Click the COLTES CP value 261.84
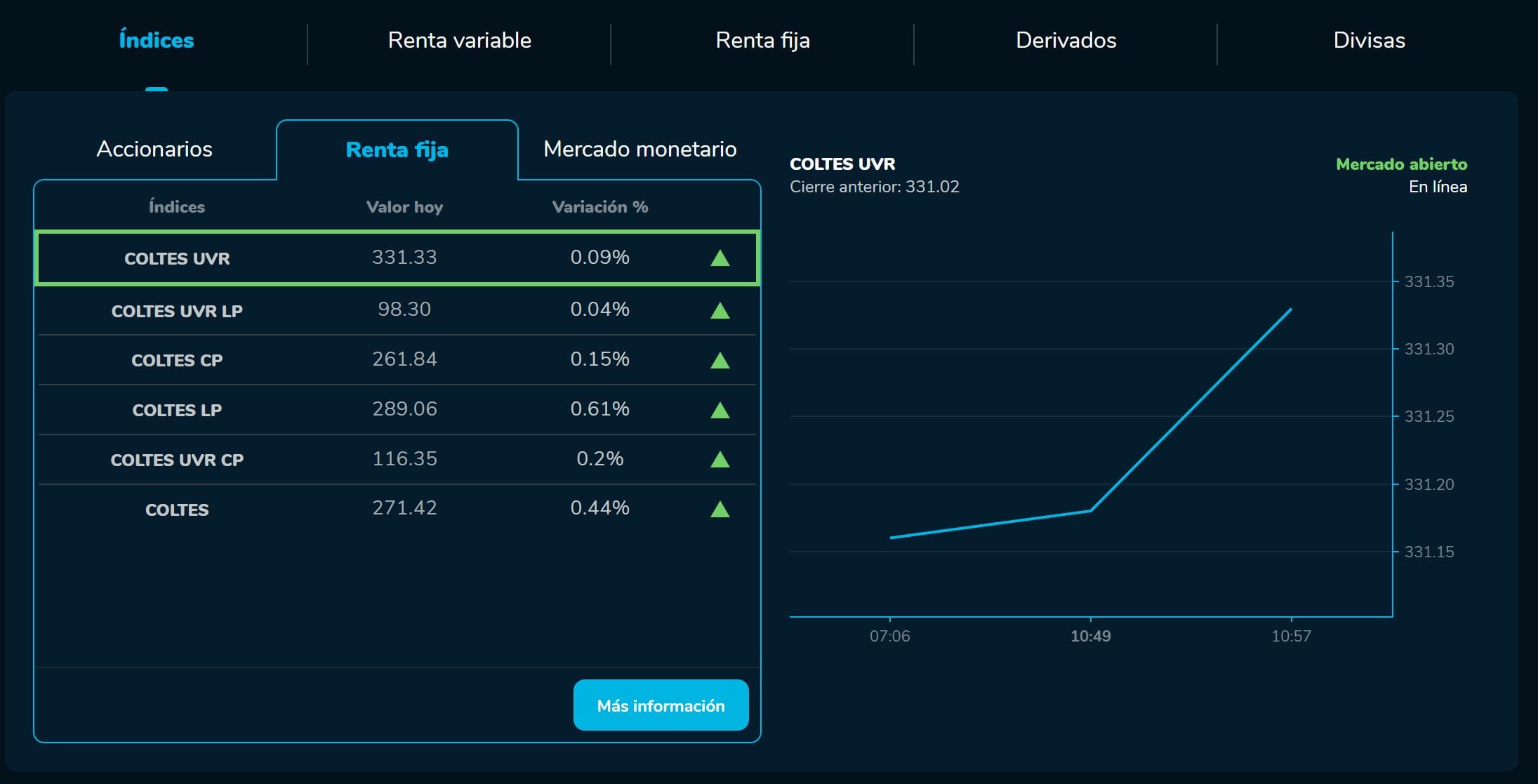Image resolution: width=1538 pixels, height=784 pixels. (x=404, y=359)
